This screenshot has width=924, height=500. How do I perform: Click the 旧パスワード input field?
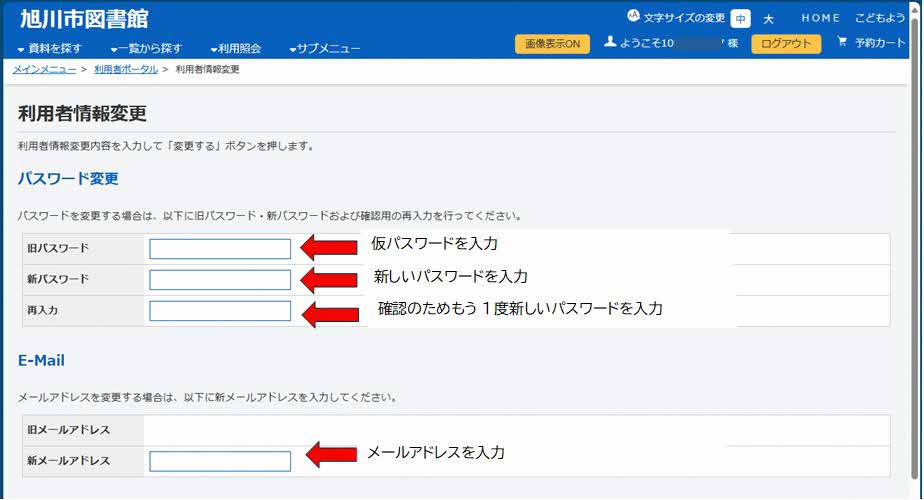[x=220, y=249]
